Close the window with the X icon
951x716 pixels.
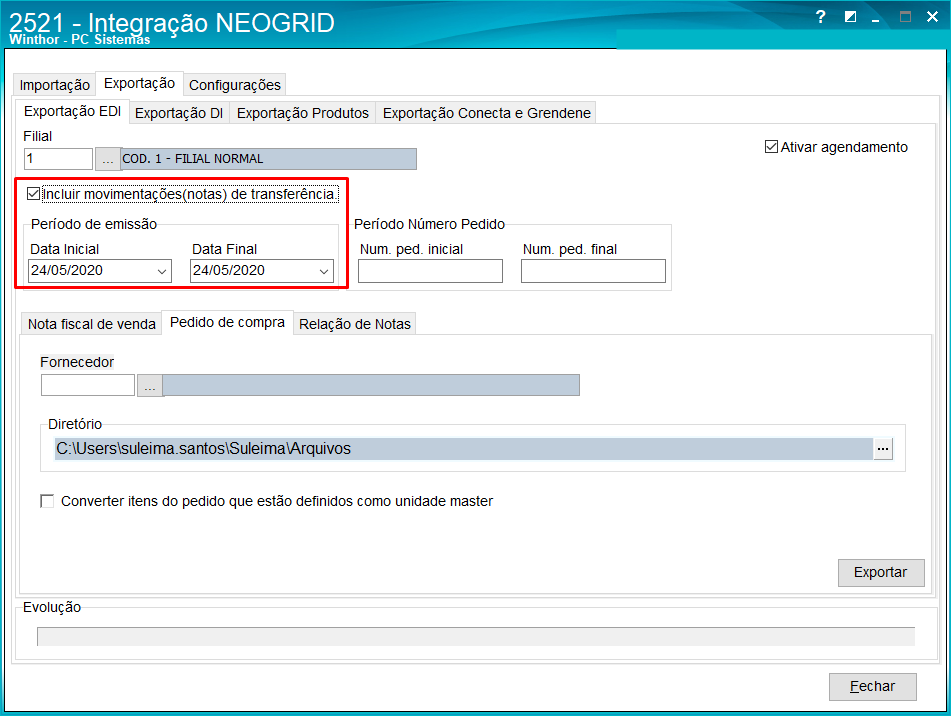(932, 17)
